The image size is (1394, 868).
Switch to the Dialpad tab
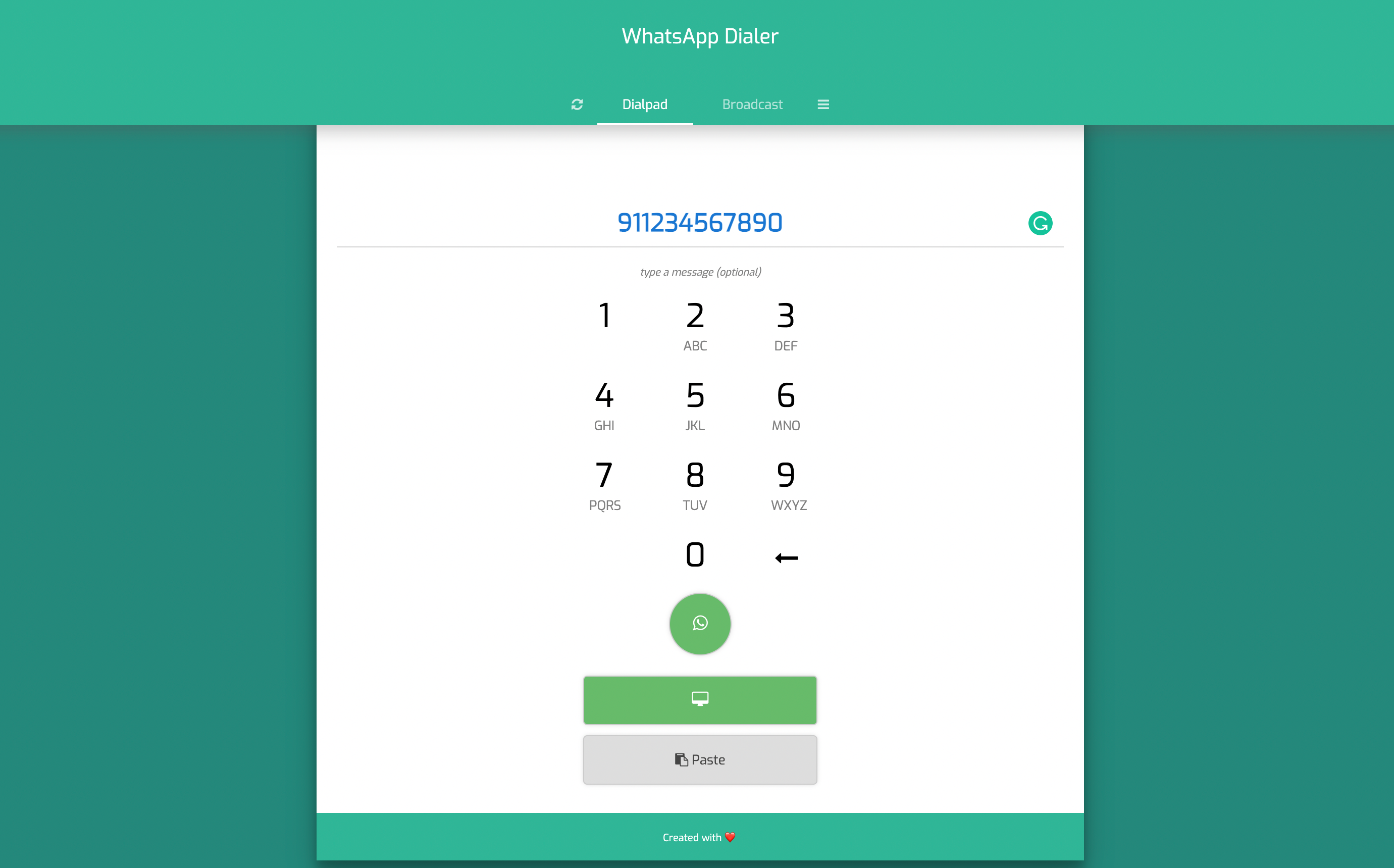tap(644, 104)
